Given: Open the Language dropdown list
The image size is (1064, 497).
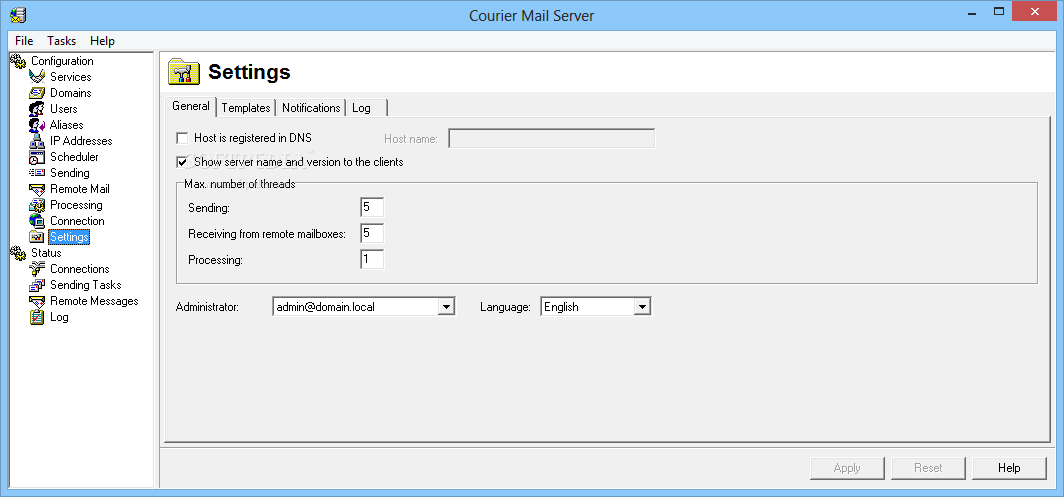Looking at the screenshot, I should coord(642,307).
